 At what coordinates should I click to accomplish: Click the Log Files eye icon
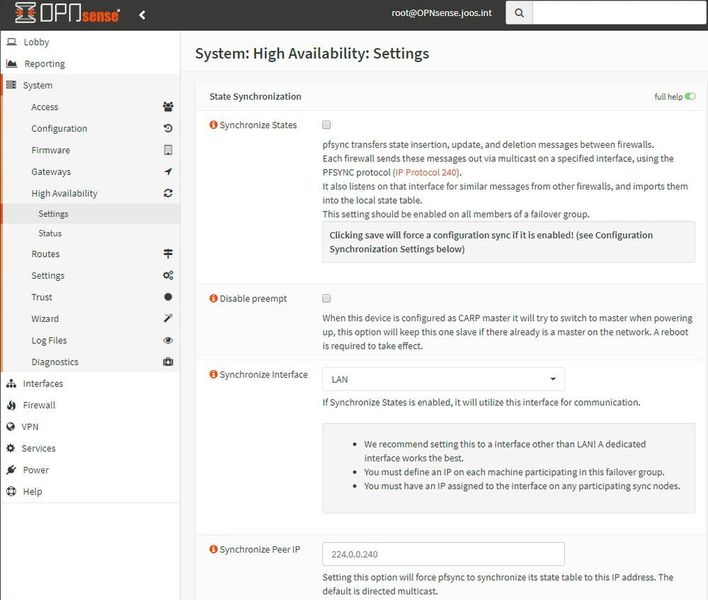[168, 340]
